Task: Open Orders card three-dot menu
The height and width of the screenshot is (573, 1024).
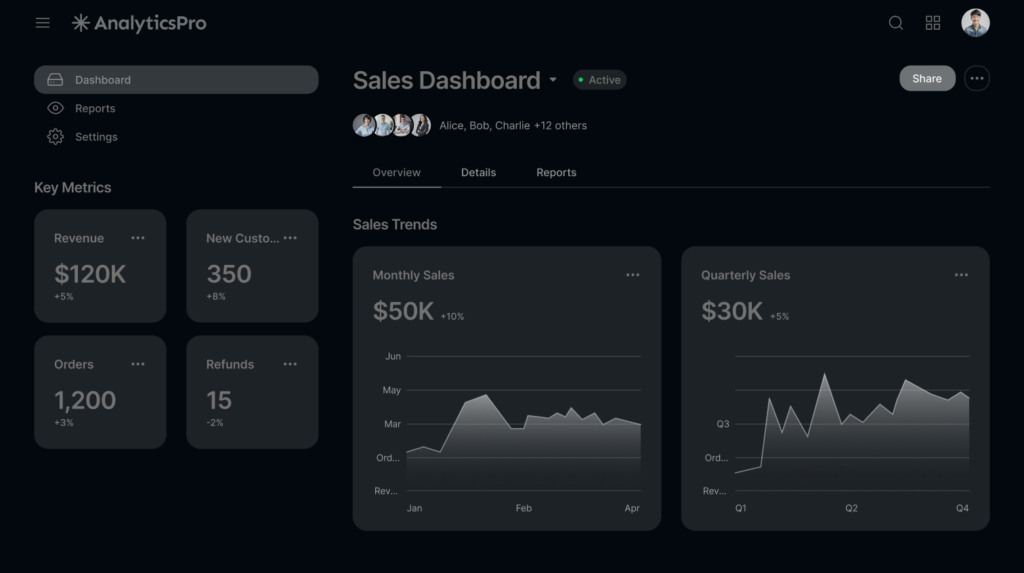Action: (138, 364)
